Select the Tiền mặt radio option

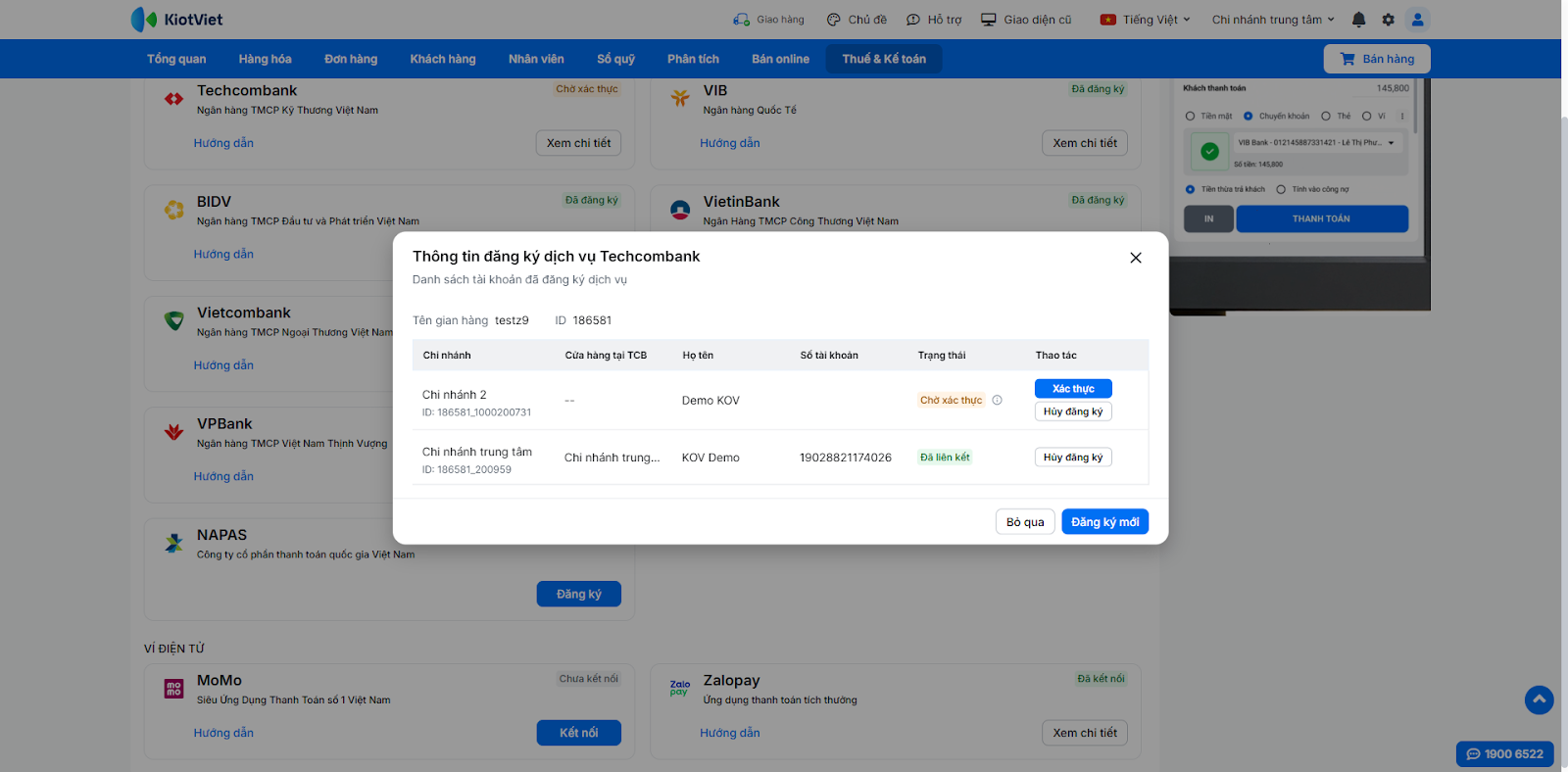point(1191,117)
